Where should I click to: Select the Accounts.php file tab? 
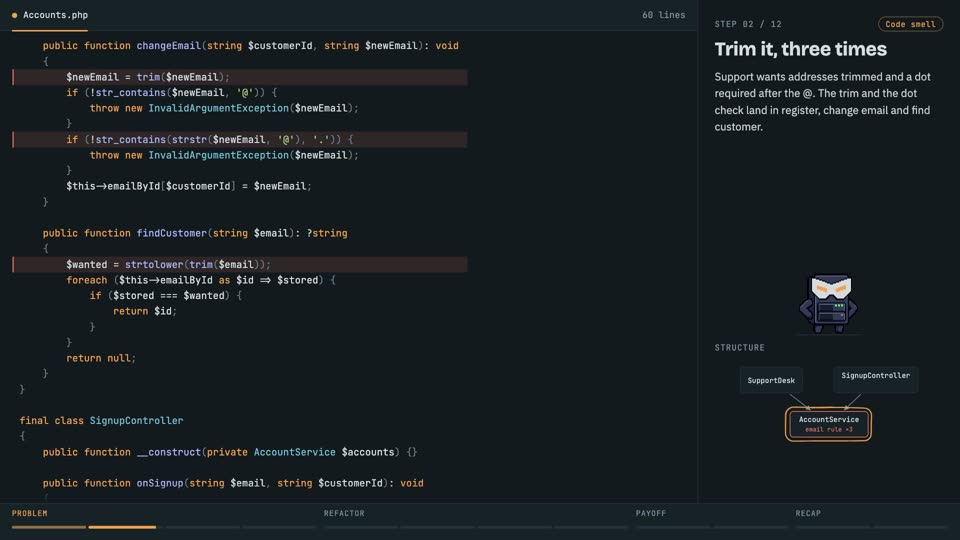tap(50, 15)
